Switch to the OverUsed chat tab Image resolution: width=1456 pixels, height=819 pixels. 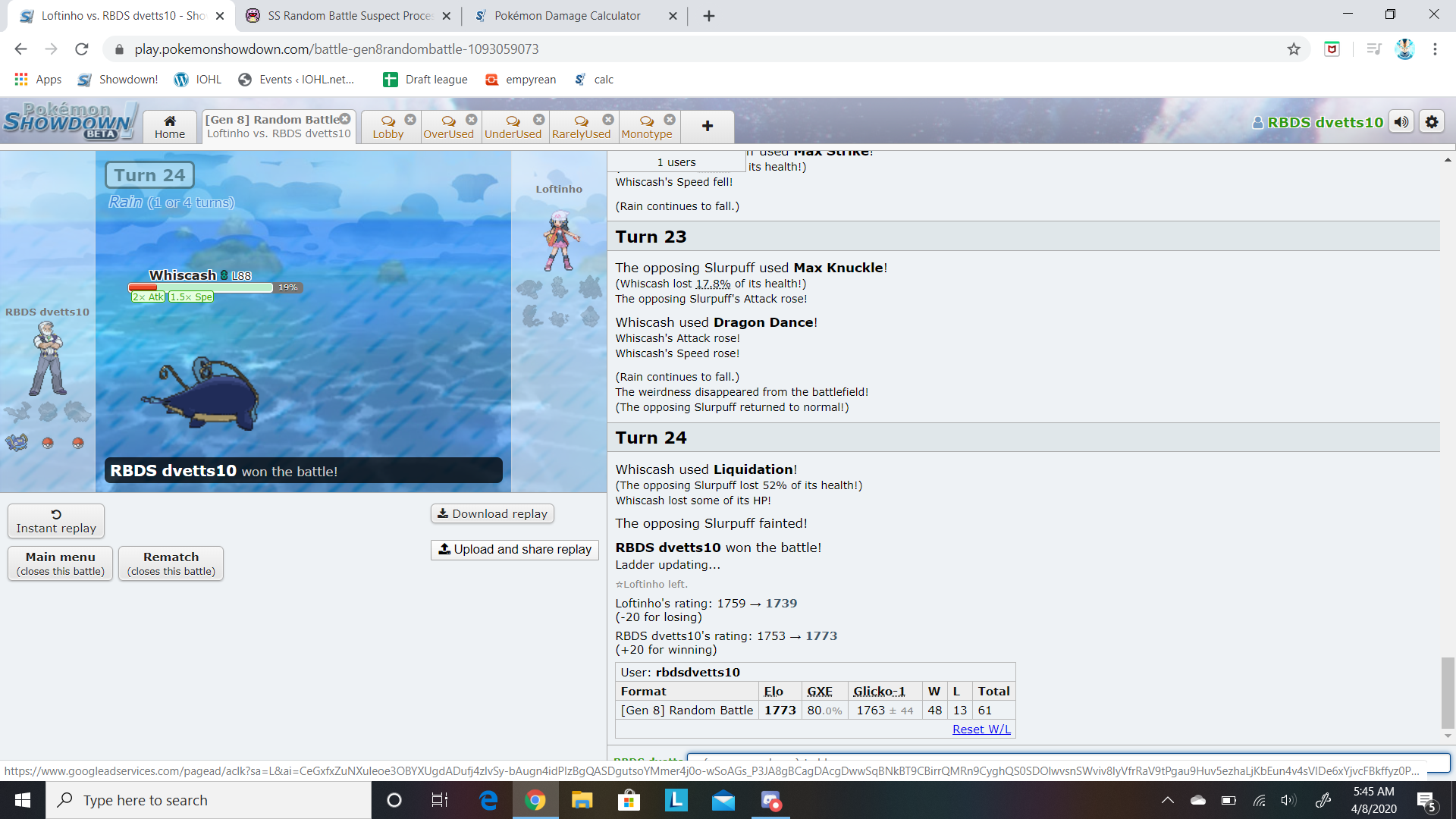(x=448, y=127)
